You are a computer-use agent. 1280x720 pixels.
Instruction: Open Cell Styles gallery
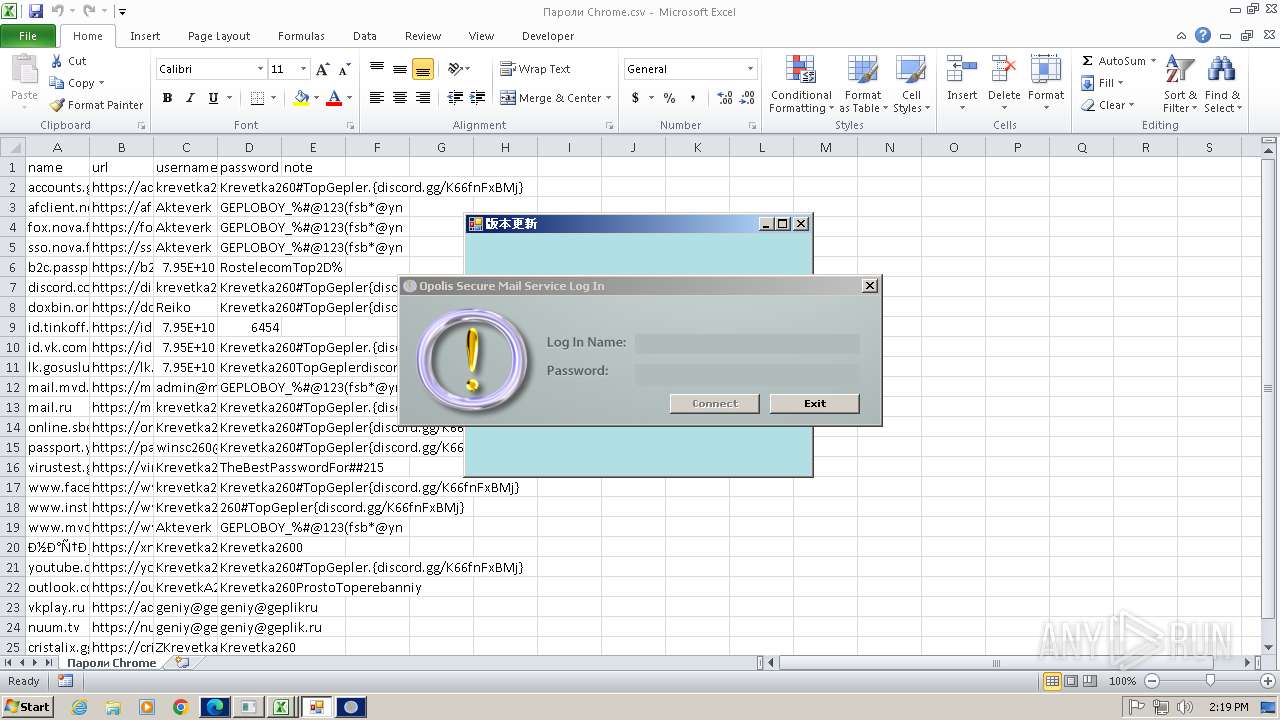click(911, 84)
